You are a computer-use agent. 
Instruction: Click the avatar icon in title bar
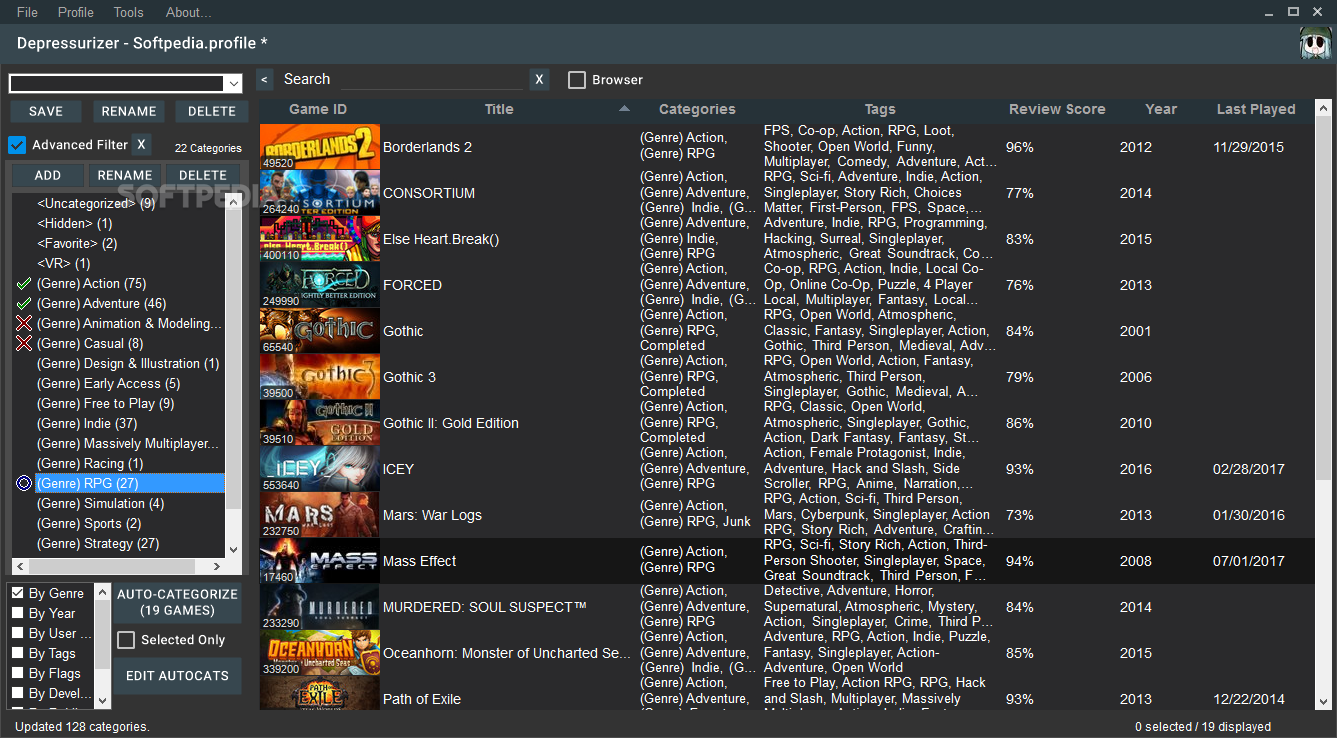coord(1316,44)
